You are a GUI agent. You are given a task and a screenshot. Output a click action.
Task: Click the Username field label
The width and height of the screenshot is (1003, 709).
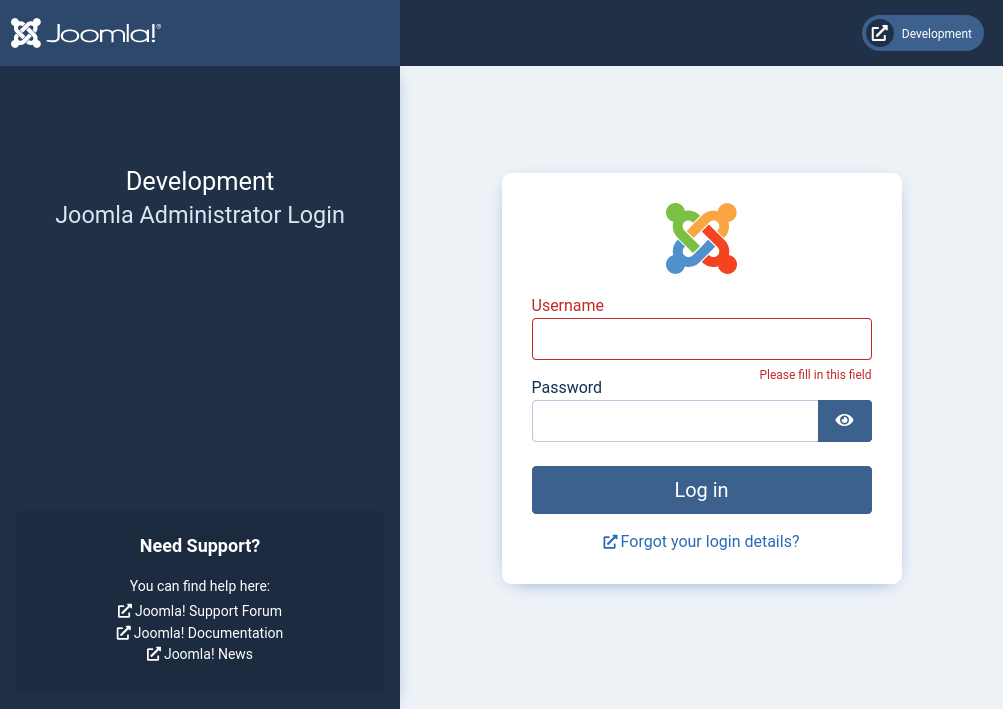[x=567, y=305]
